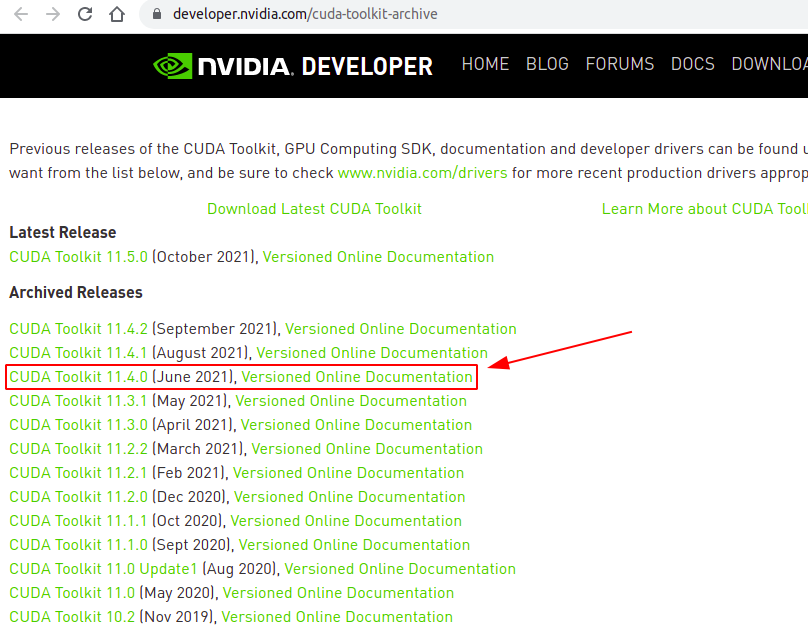This screenshot has height=628, width=808.
Task: Open DOCS in the navigation bar
Action: point(693,64)
